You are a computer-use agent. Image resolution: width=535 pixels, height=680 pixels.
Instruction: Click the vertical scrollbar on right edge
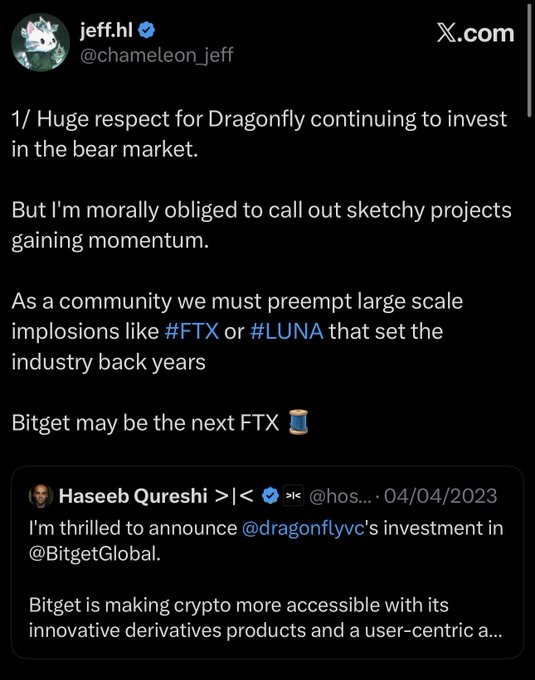click(x=528, y=59)
